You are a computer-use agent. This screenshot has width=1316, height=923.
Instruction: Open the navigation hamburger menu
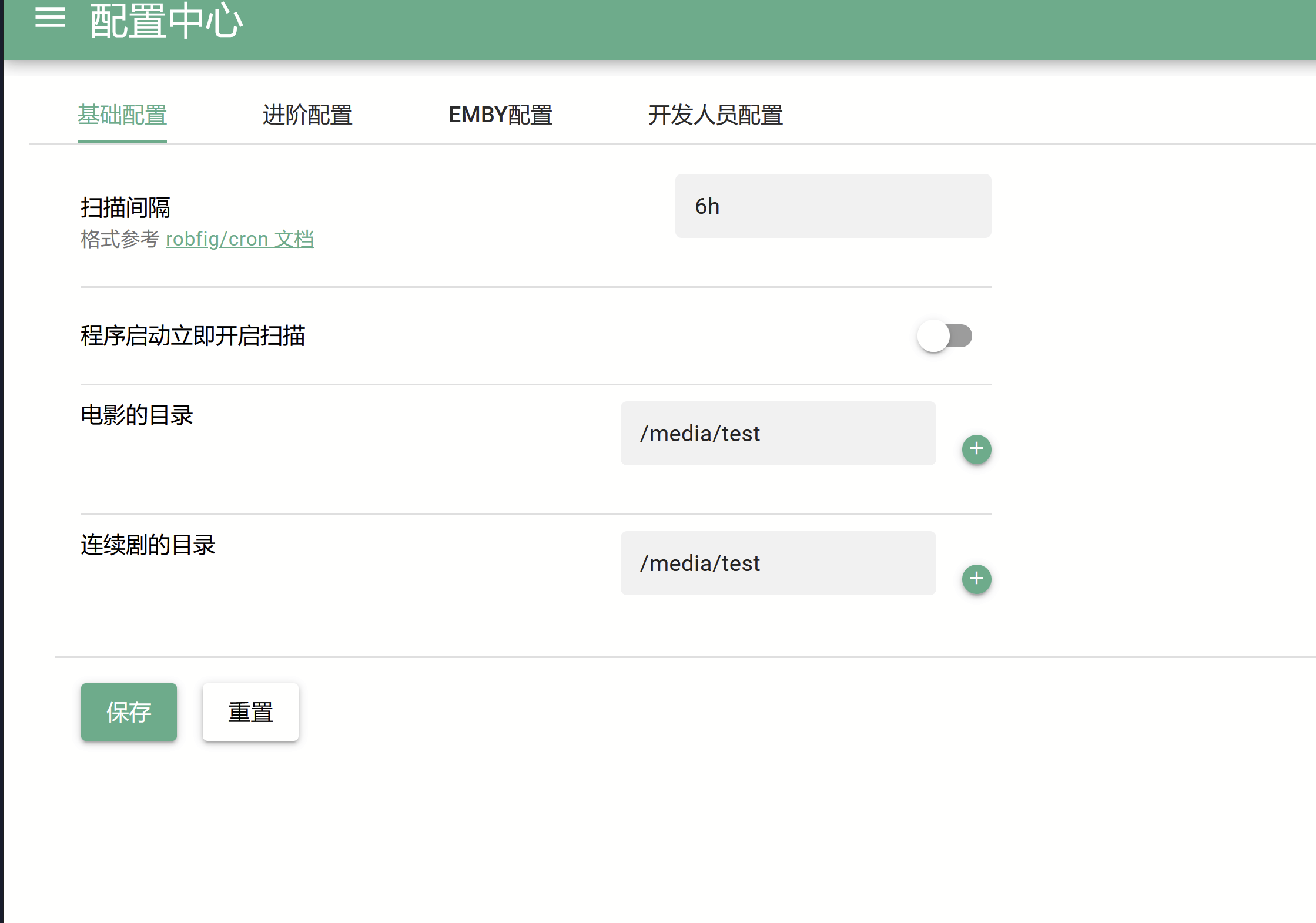pyautogui.click(x=50, y=18)
